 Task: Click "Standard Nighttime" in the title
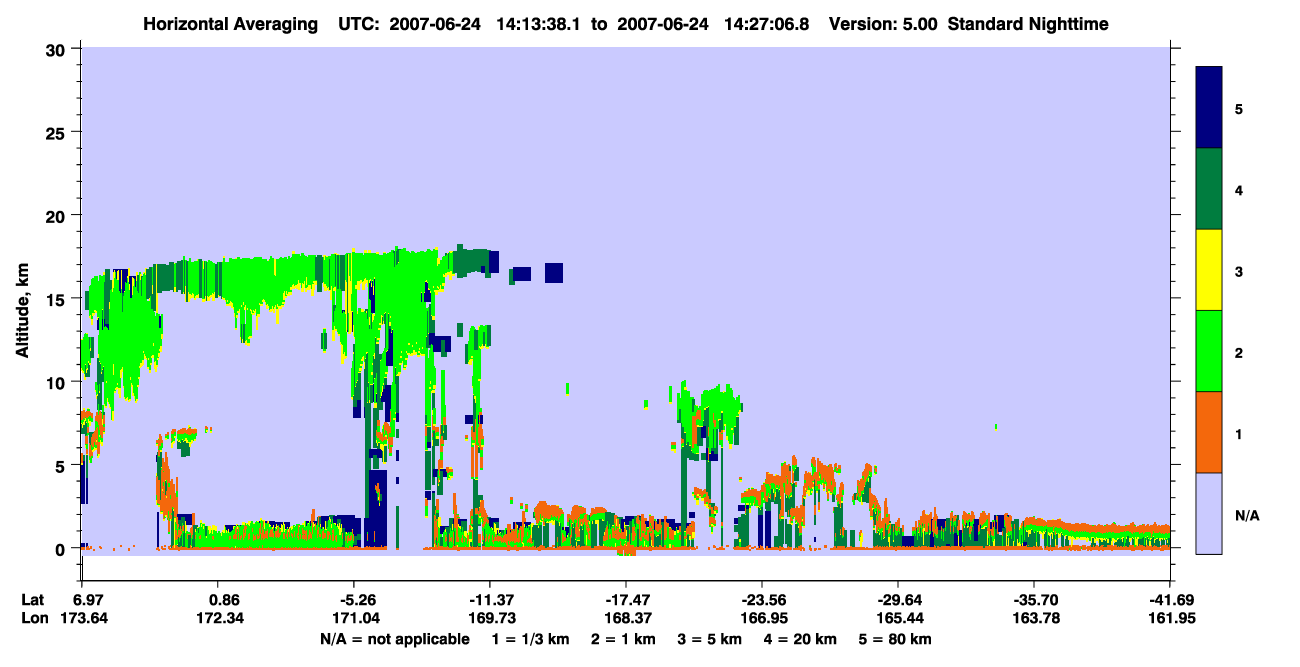point(1026,24)
